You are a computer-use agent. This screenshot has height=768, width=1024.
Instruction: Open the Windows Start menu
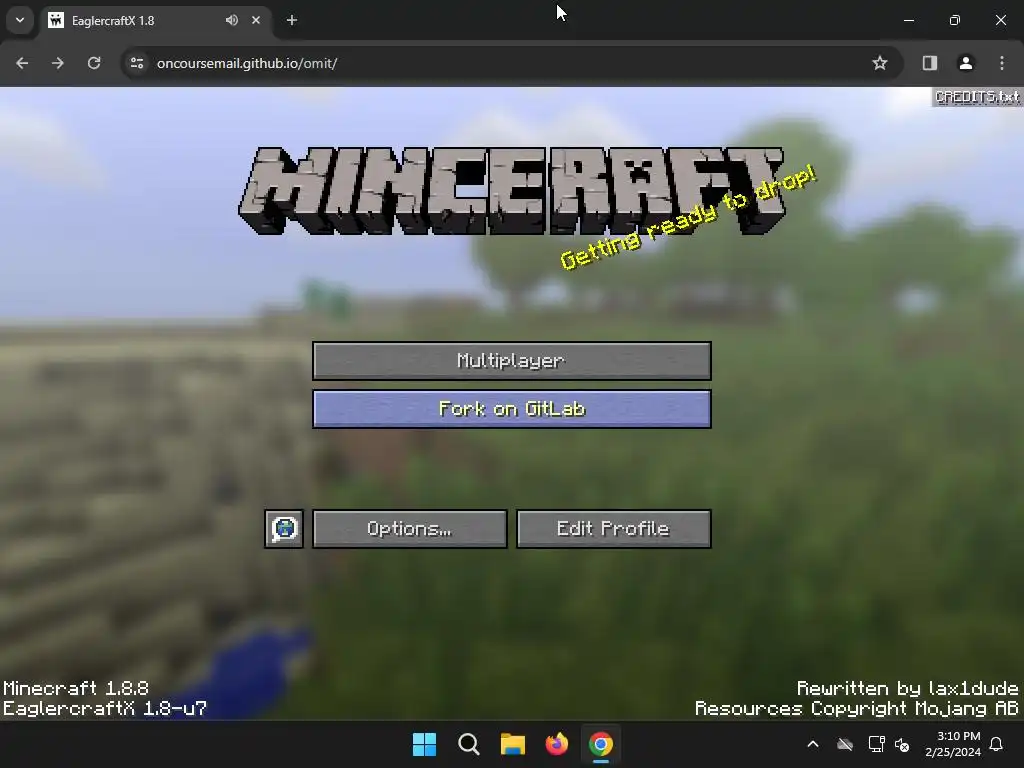pyautogui.click(x=424, y=744)
